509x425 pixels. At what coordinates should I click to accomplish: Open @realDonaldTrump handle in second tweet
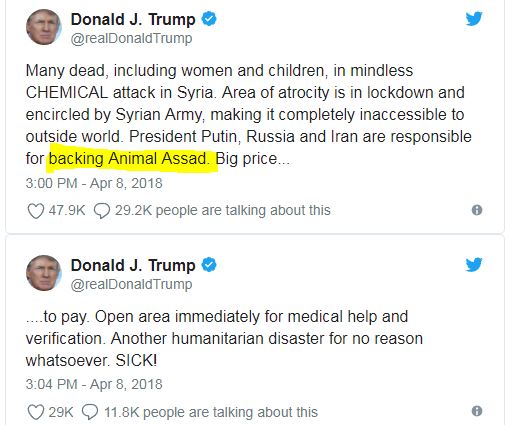(131, 284)
